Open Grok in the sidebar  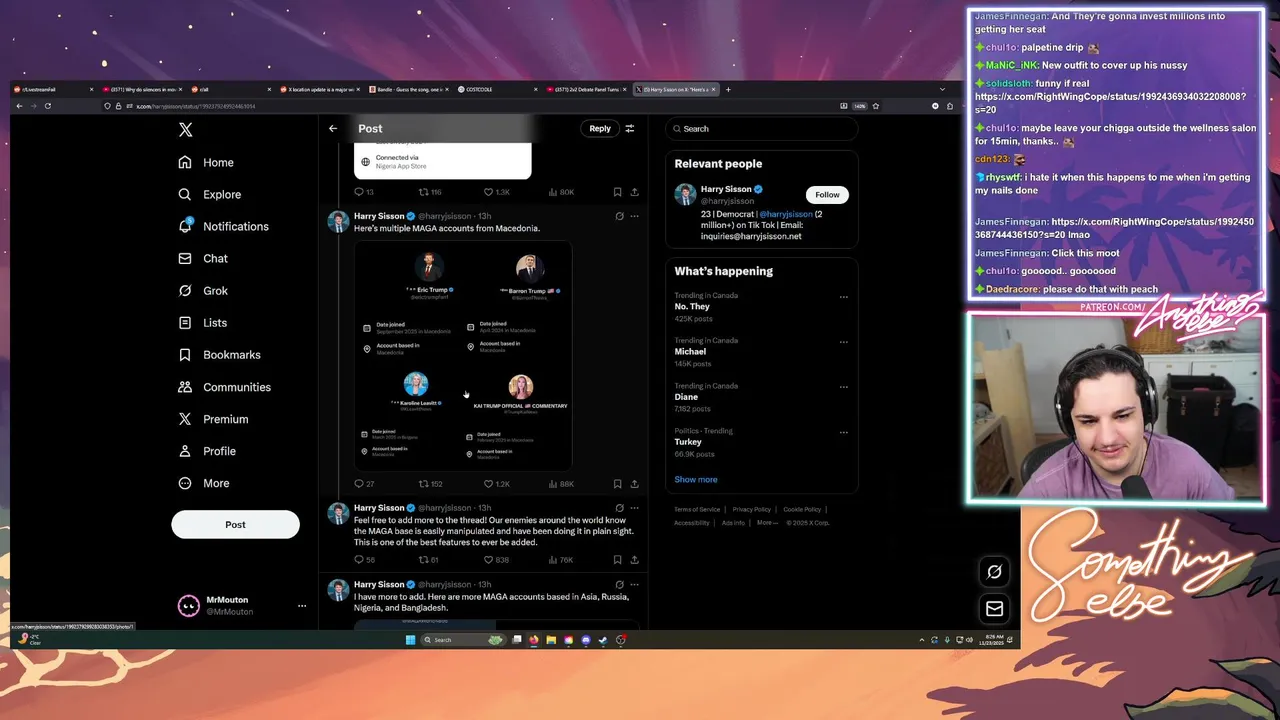click(203, 290)
